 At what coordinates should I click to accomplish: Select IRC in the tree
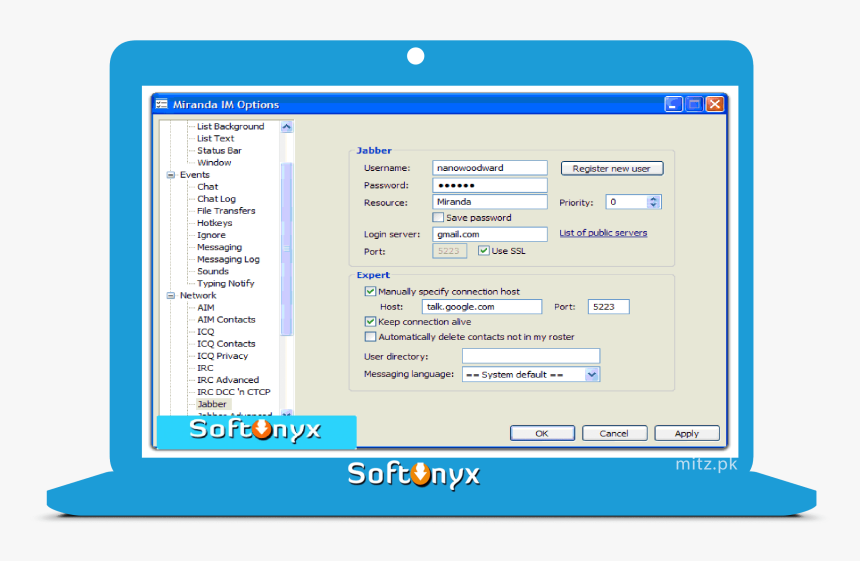205,367
